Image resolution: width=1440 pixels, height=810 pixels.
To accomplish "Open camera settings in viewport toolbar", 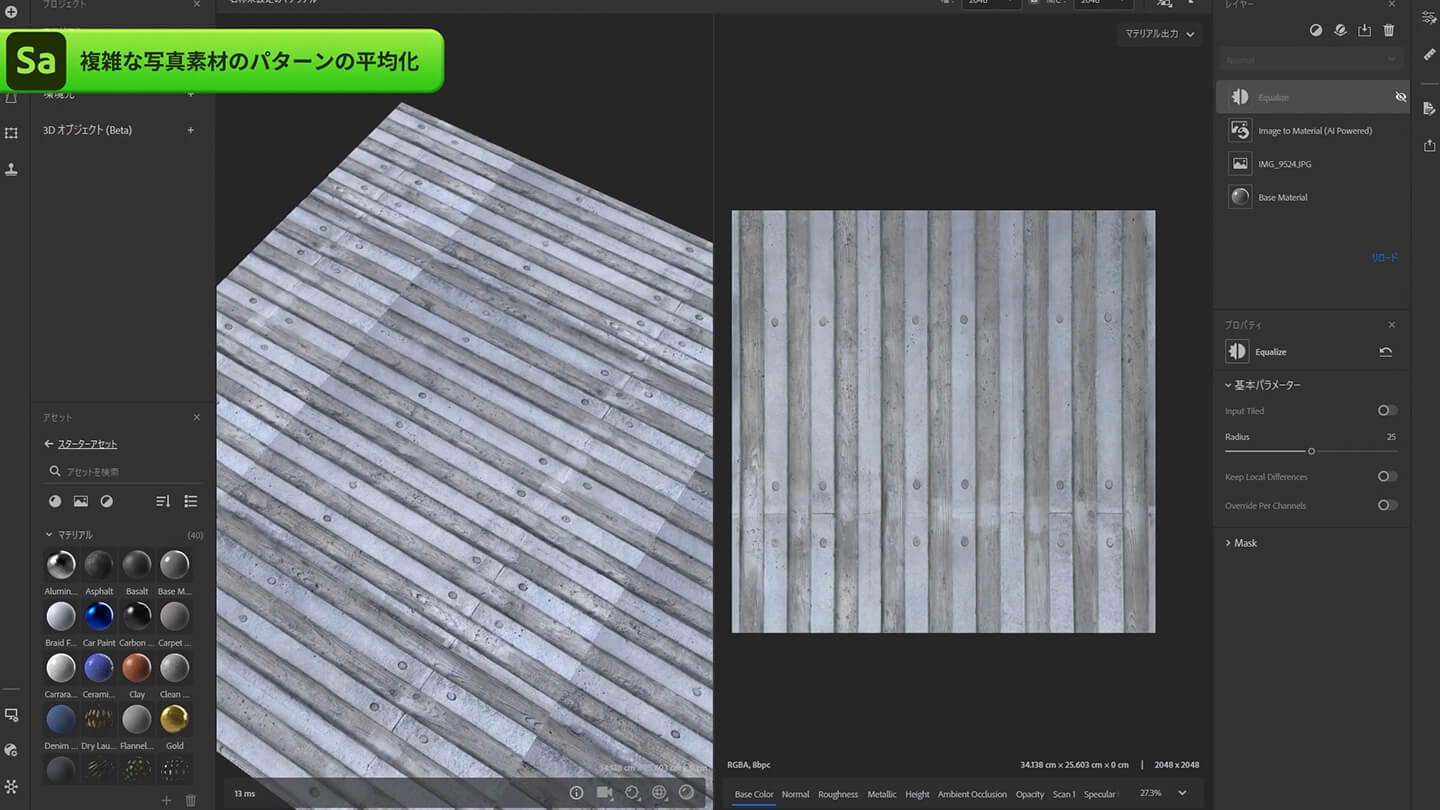I will point(604,792).
